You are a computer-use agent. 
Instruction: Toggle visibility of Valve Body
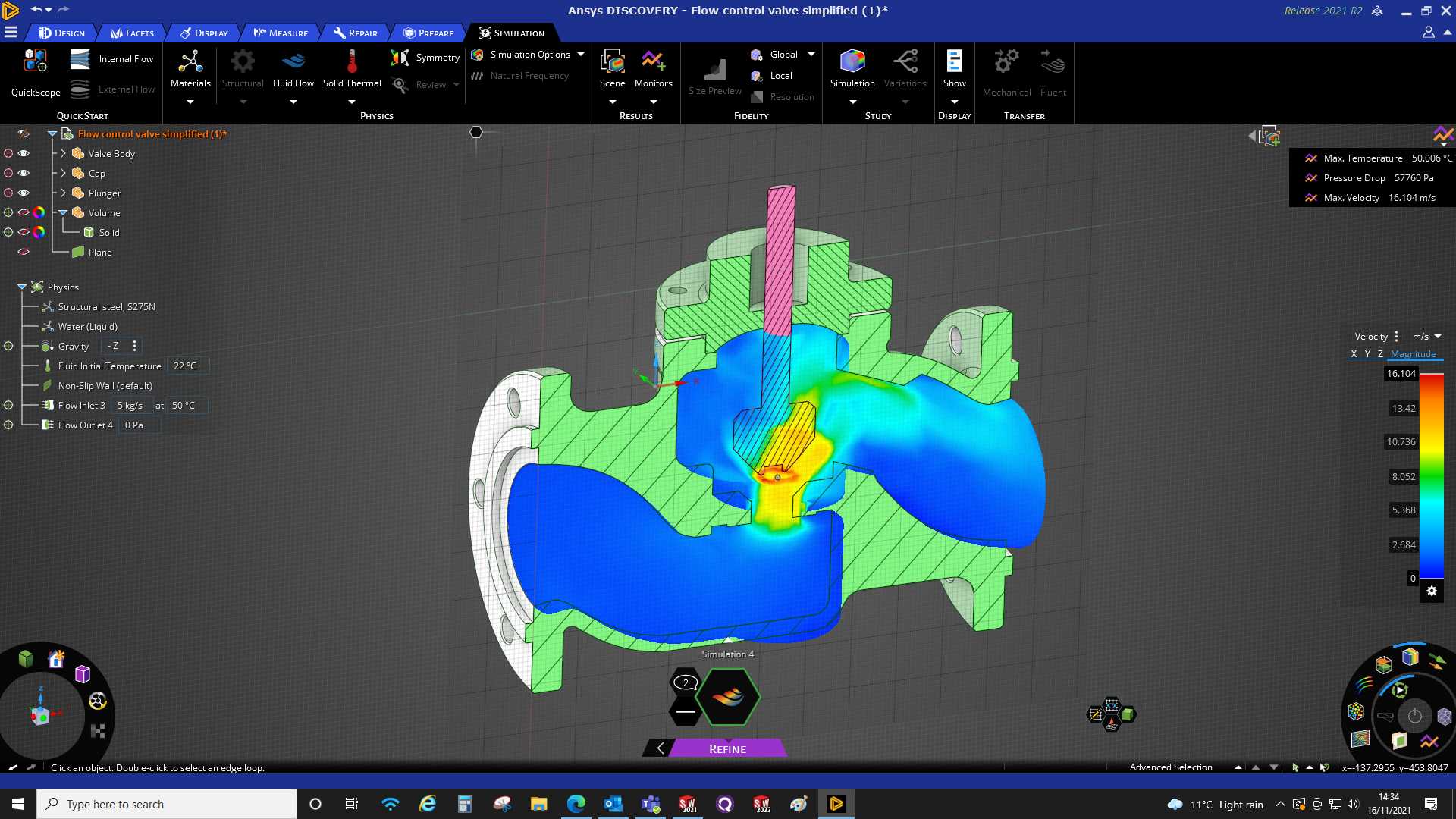[24, 153]
